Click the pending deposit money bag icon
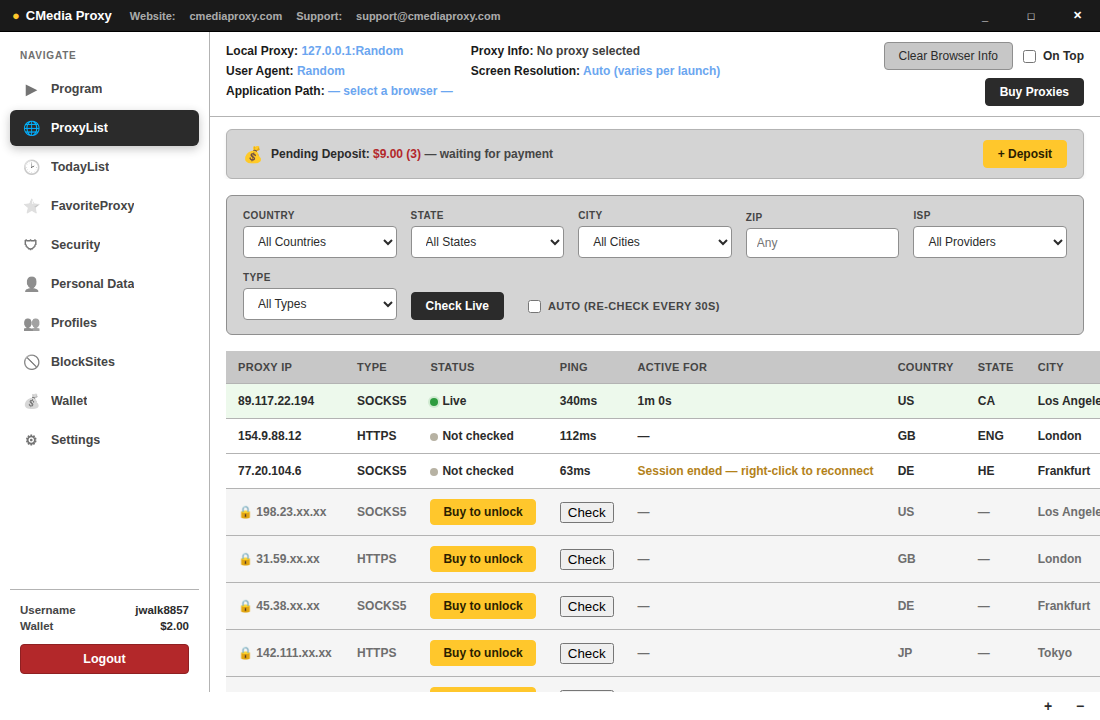This screenshot has height=720, width=1100. pos(253,154)
